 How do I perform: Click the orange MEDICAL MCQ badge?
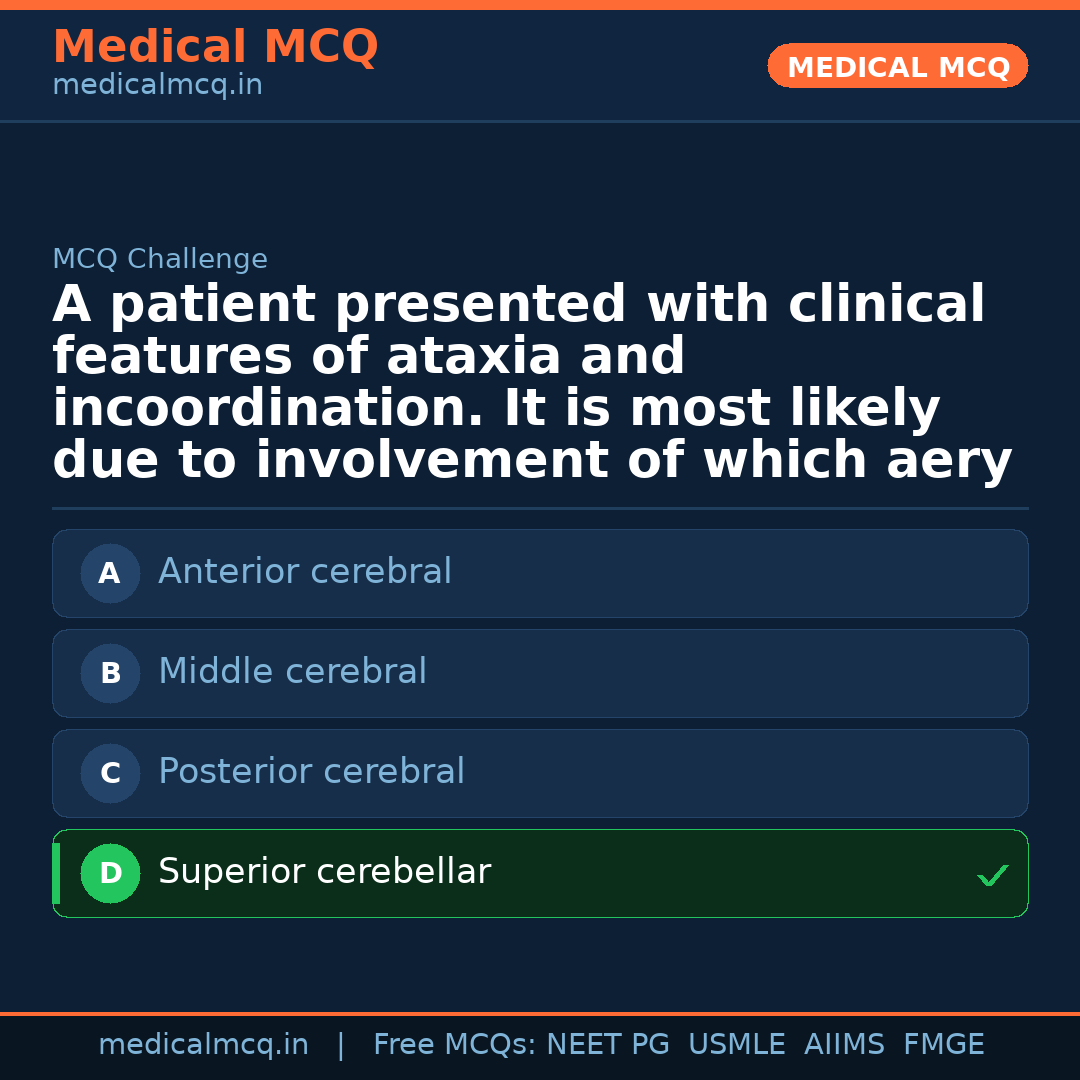(x=897, y=66)
